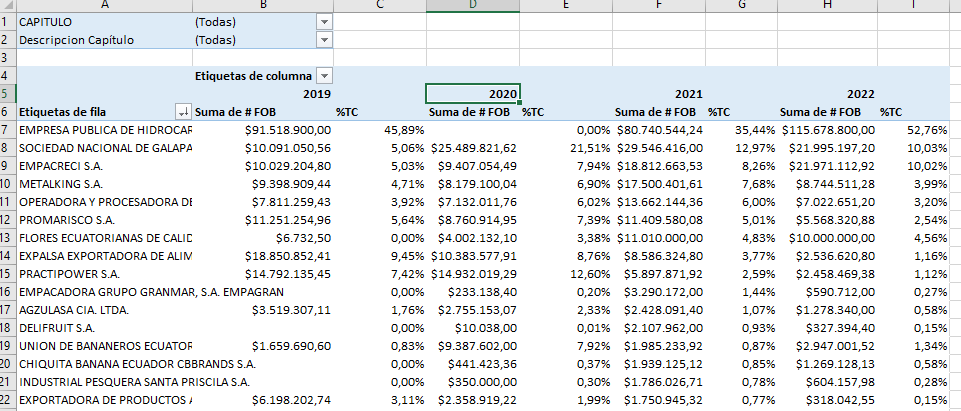This screenshot has width=961, height=411.
Task: Click value $25.489.821,62
Action: point(473,148)
